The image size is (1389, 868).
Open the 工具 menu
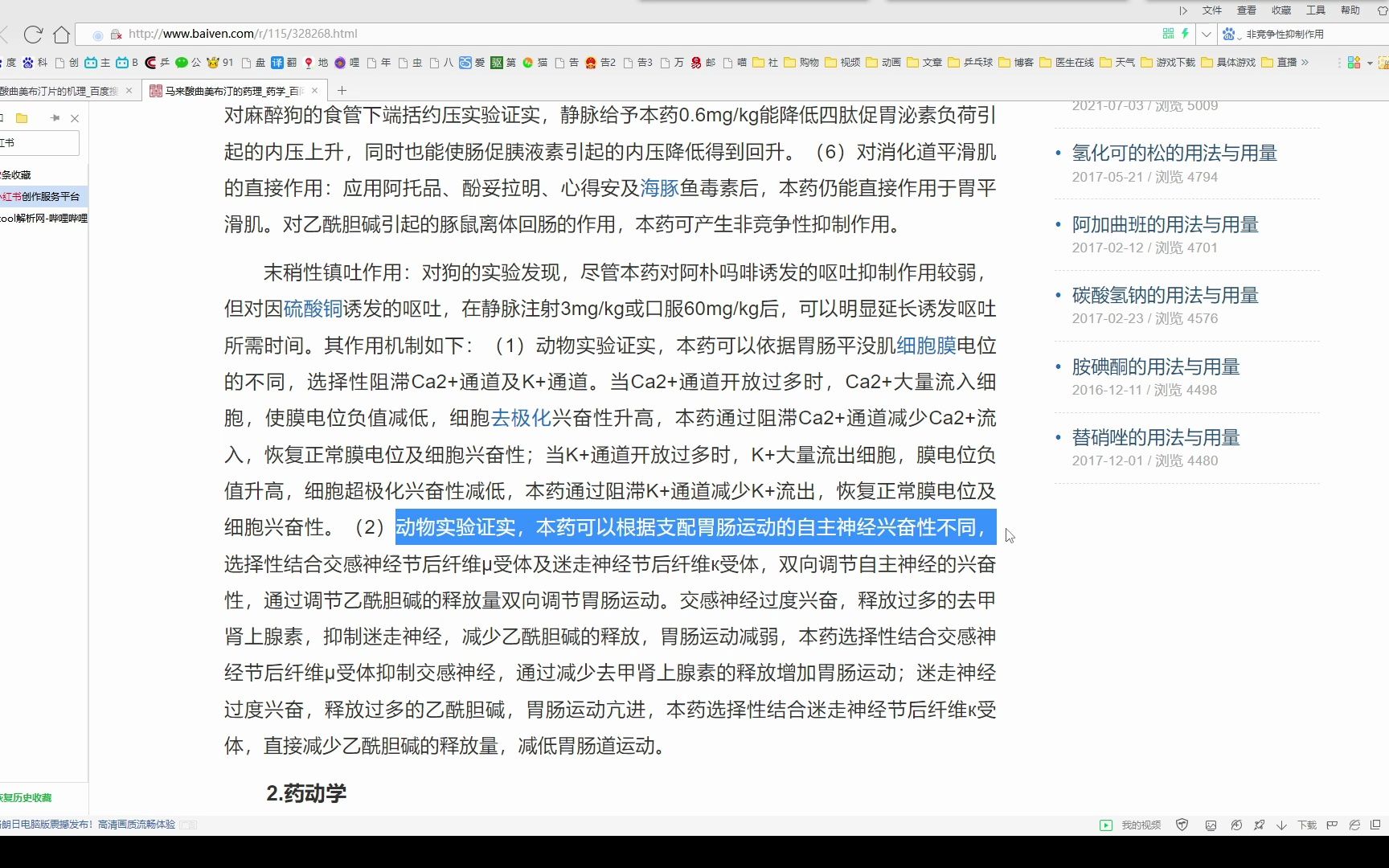1315,10
